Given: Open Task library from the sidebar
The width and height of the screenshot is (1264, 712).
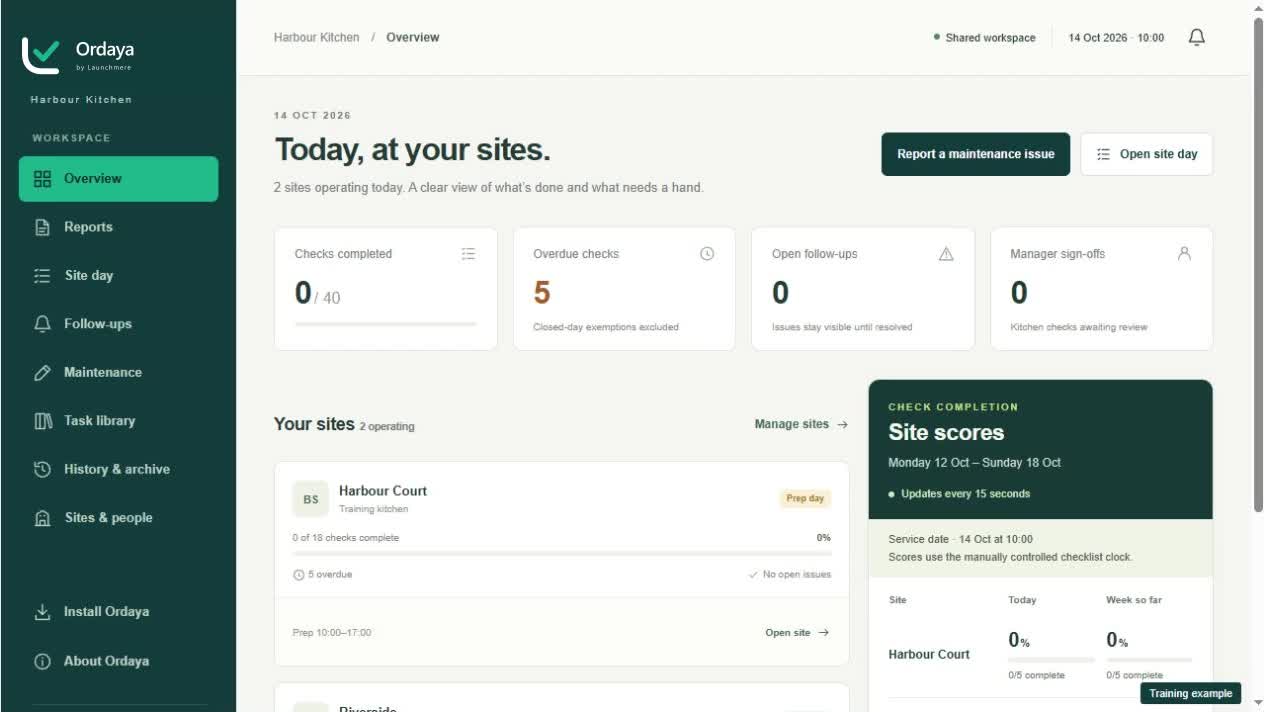Looking at the screenshot, I should pyautogui.click(x=118, y=421).
